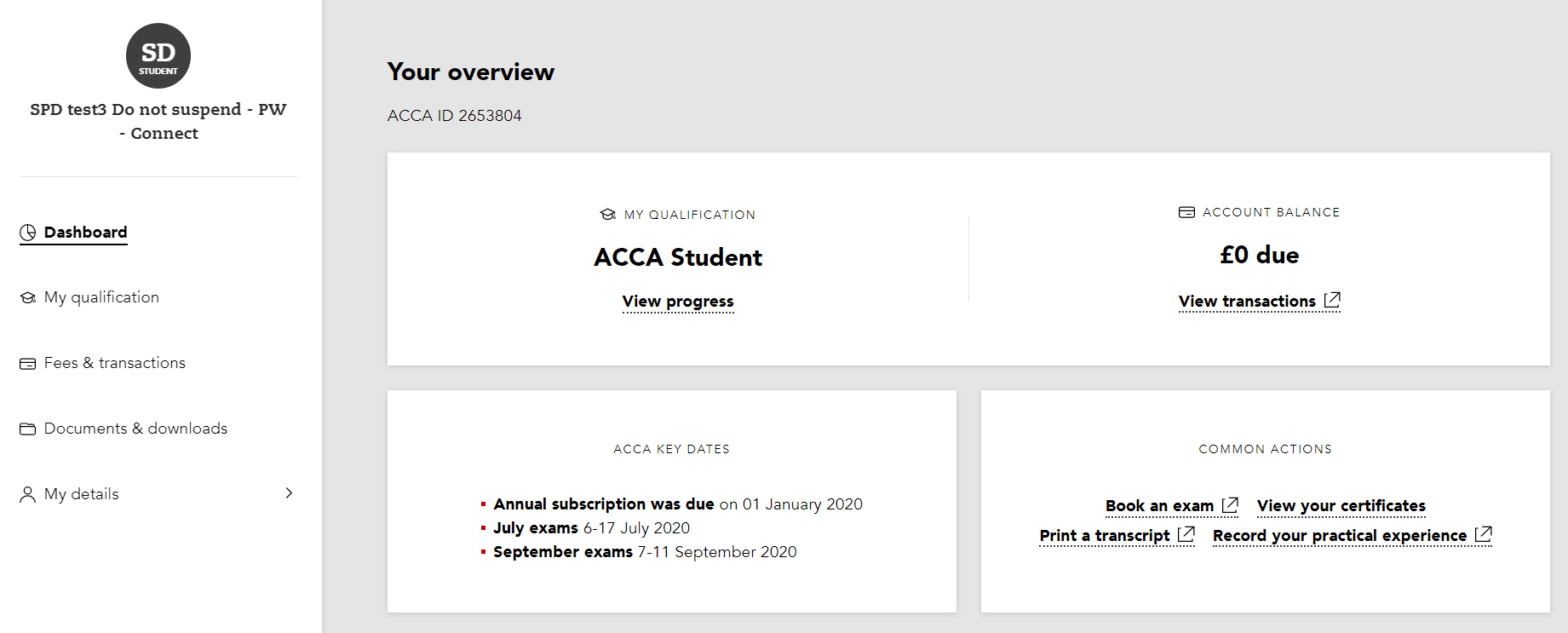This screenshot has width=1568, height=633.
Task: Open the Dashboard navigation item
Action: (84, 232)
